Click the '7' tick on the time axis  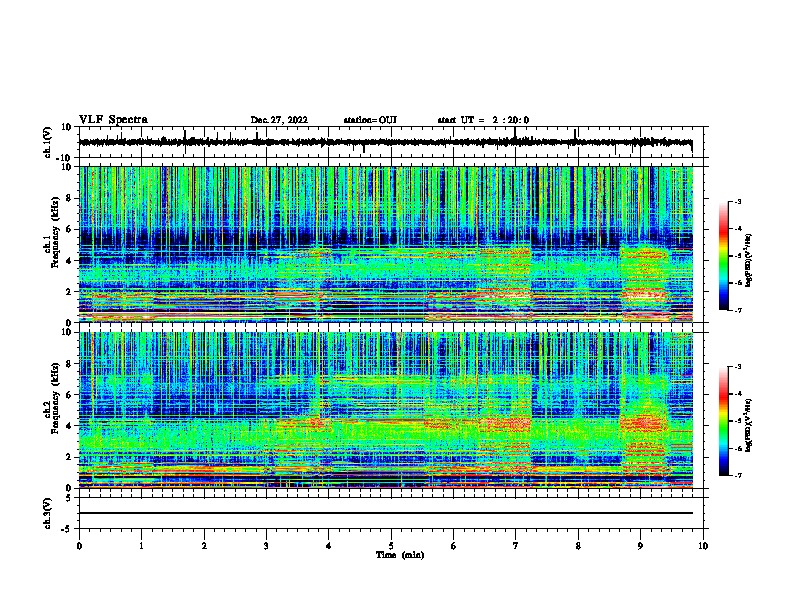coord(516,546)
